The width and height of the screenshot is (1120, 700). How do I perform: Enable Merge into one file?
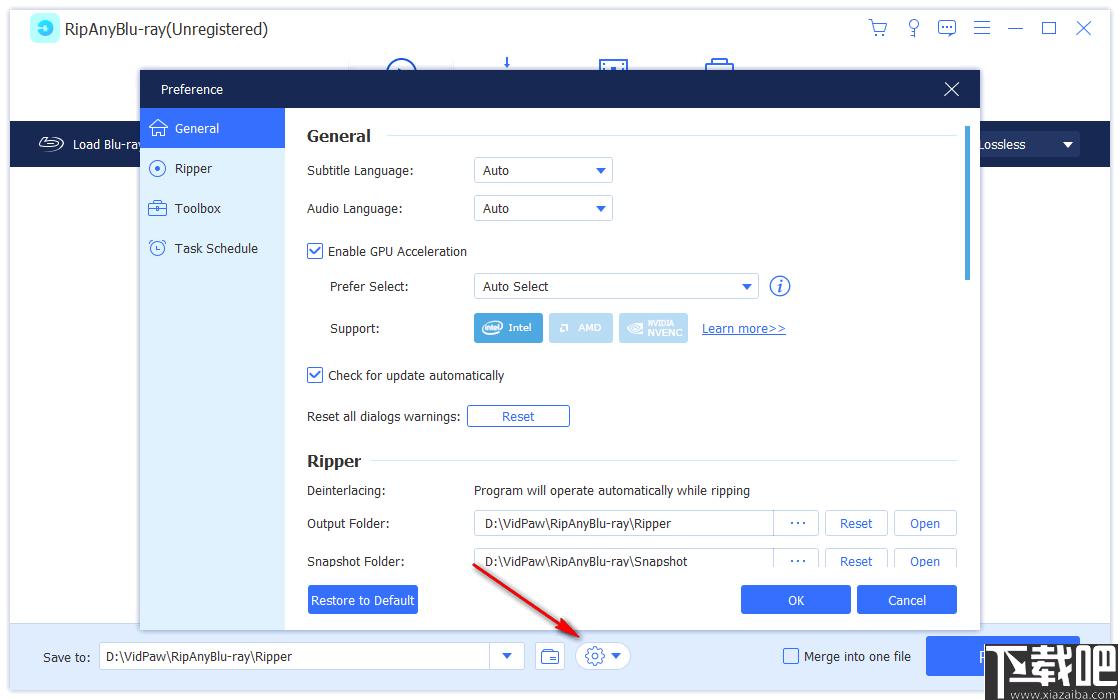tap(791, 656)
